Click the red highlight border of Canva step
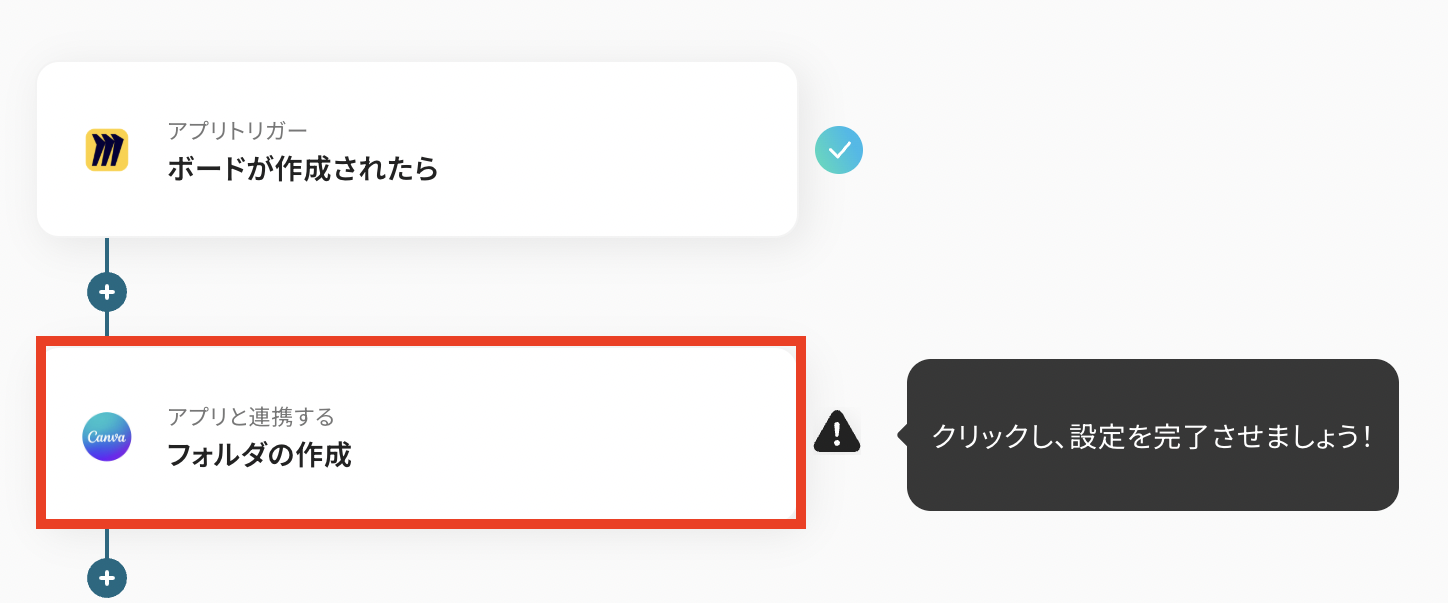1448x603 pixels. 420,342
